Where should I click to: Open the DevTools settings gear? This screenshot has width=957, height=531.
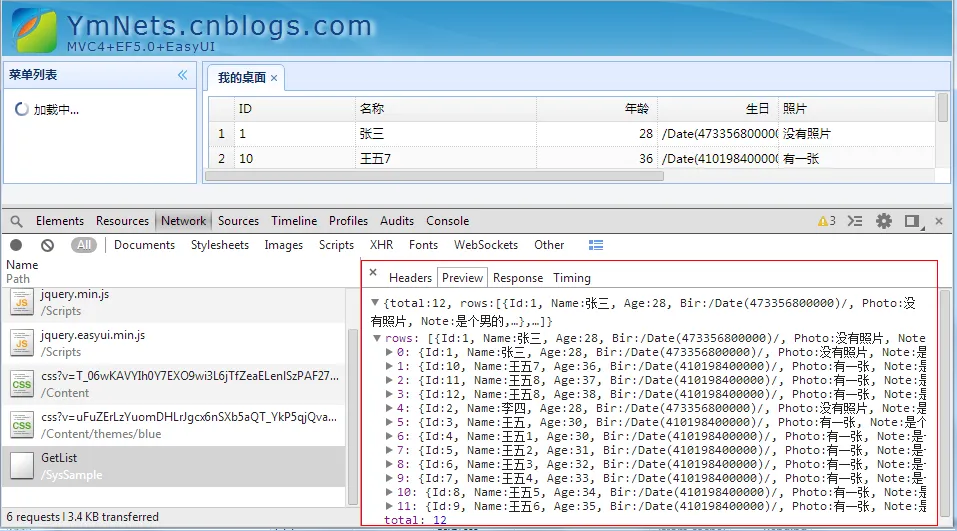tap(884, 221)
